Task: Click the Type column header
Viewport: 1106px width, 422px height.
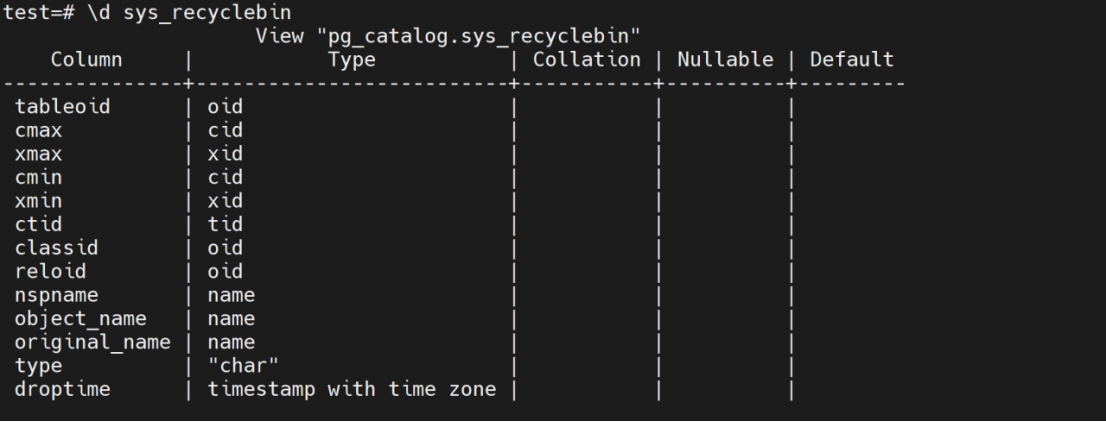Action: 351,60
